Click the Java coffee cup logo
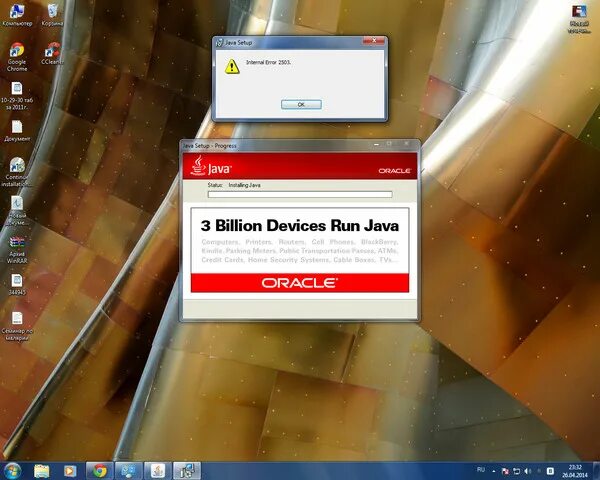The width and height of the screenshot is (600, 480). point(198,165)
